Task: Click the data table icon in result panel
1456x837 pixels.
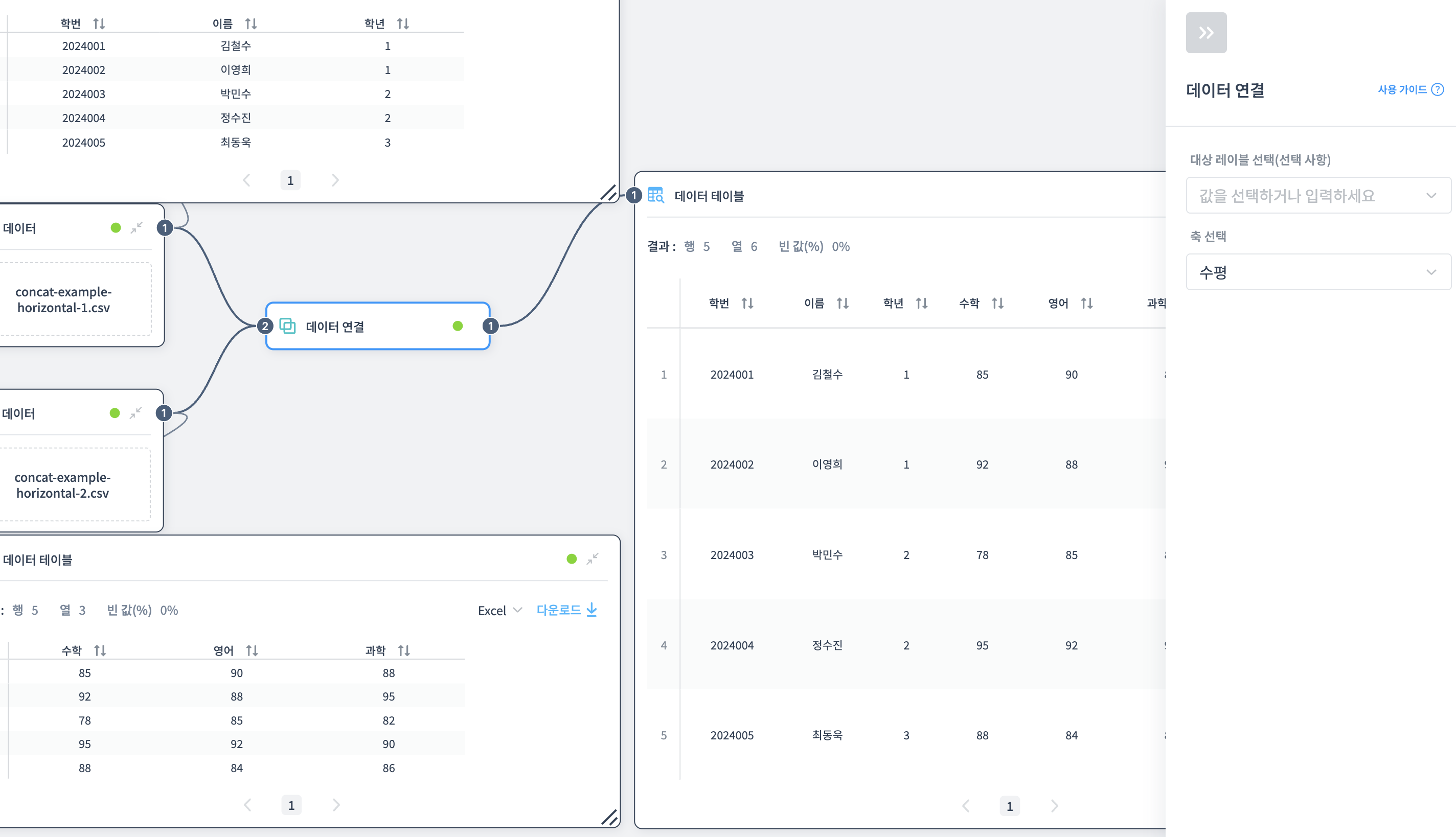Action: [655, 195]
